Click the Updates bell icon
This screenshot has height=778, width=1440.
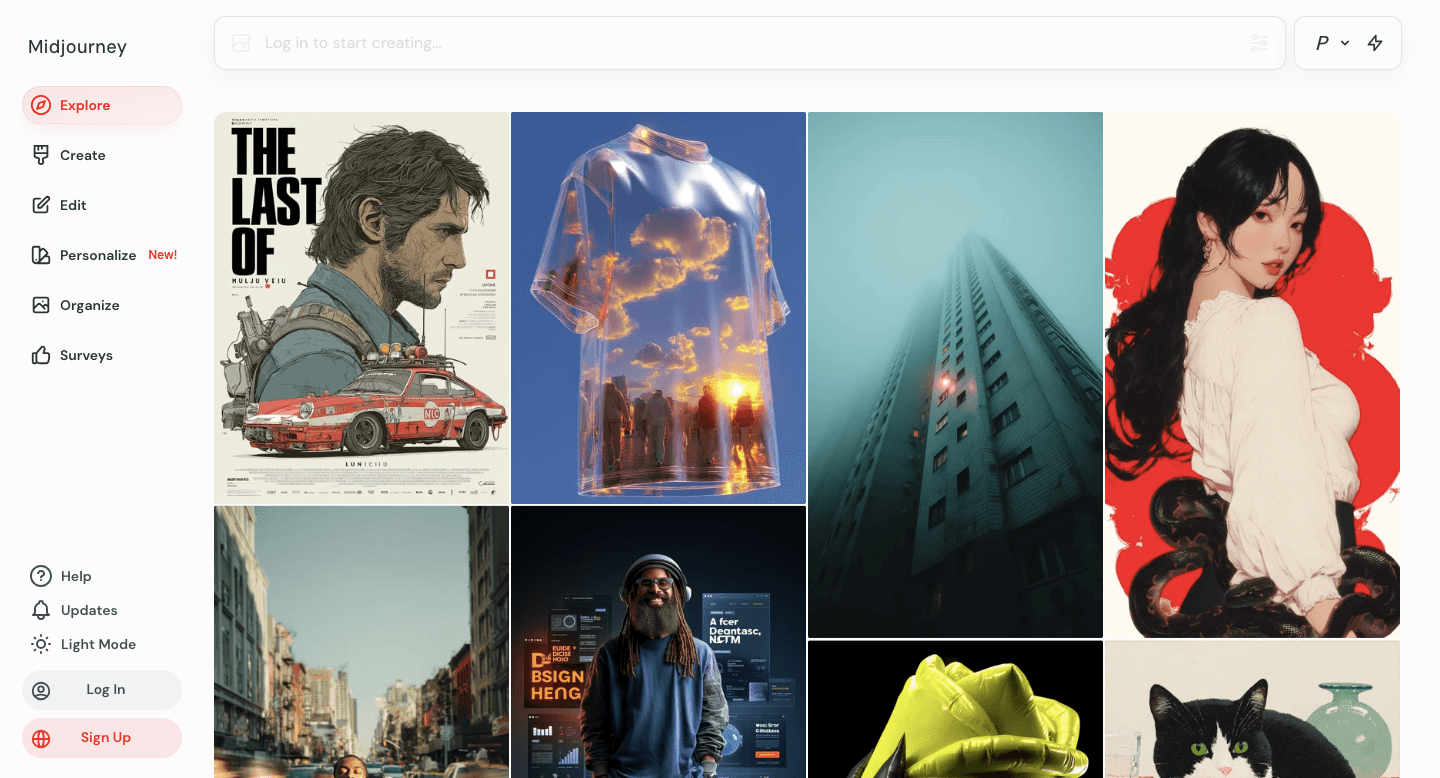point(41,610)
